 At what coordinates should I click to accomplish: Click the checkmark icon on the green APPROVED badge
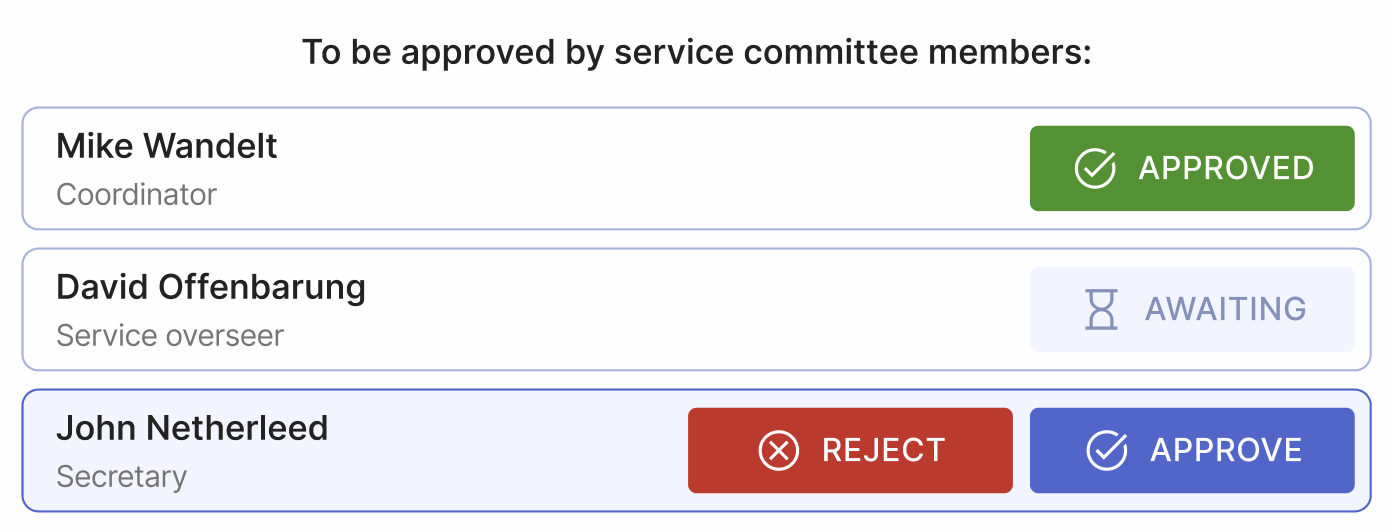tap(1095, 168)
